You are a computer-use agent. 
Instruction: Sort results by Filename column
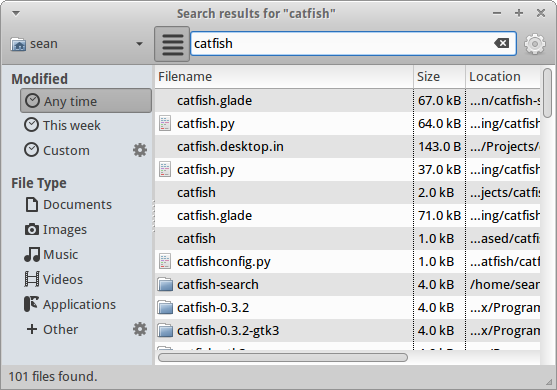pos(284,77)
